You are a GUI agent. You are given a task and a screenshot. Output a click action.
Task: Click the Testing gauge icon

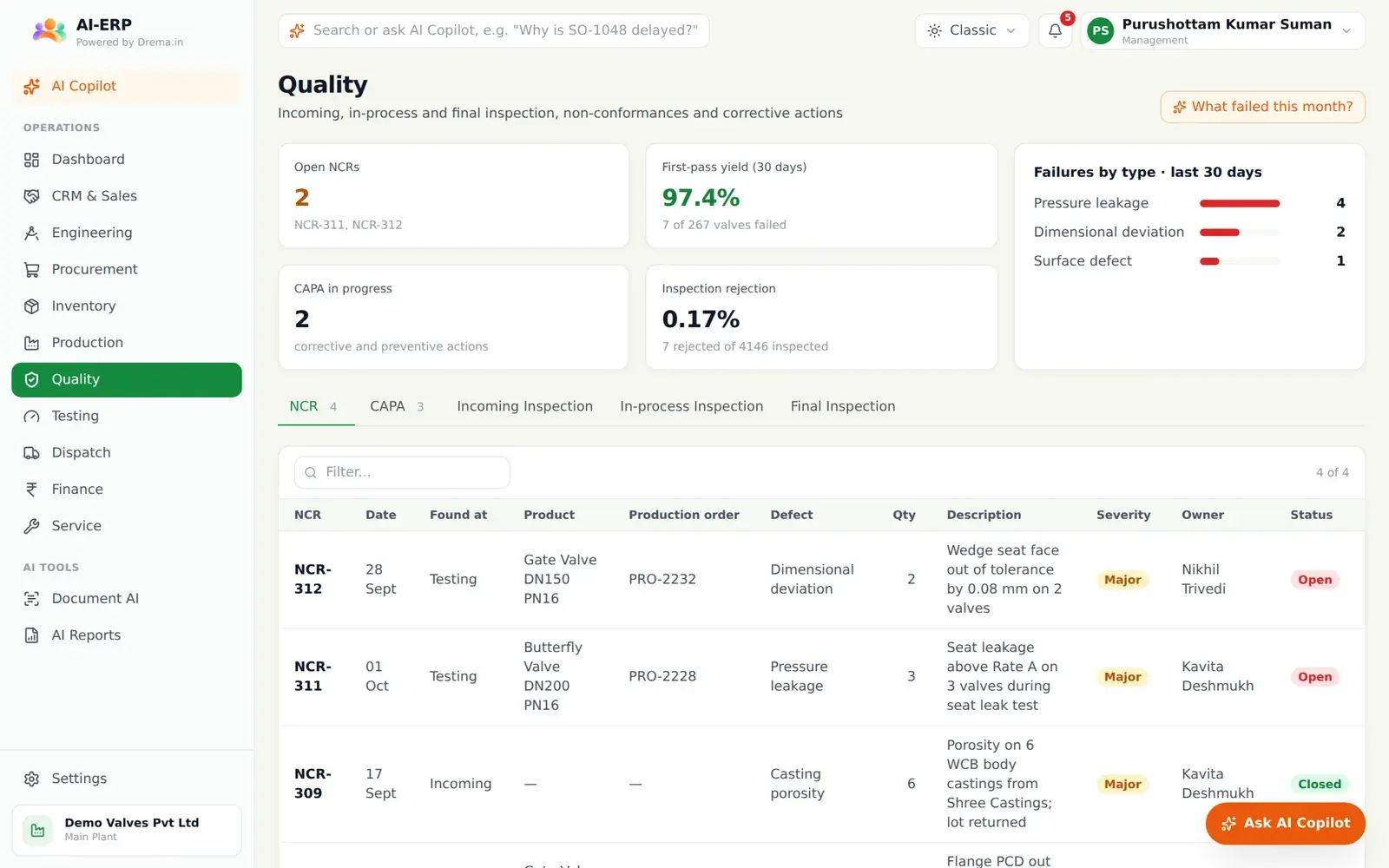pos(32,417)
